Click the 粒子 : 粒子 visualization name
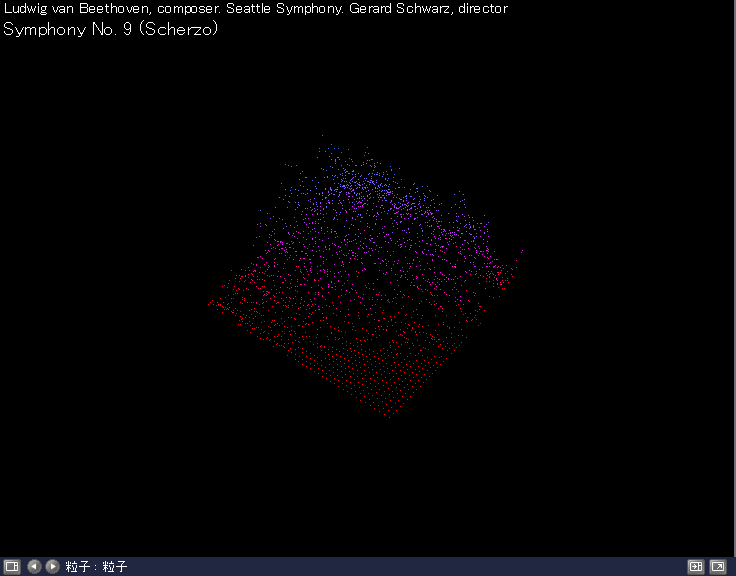Viewport: 736px width, 576px height. click(96, 567)
